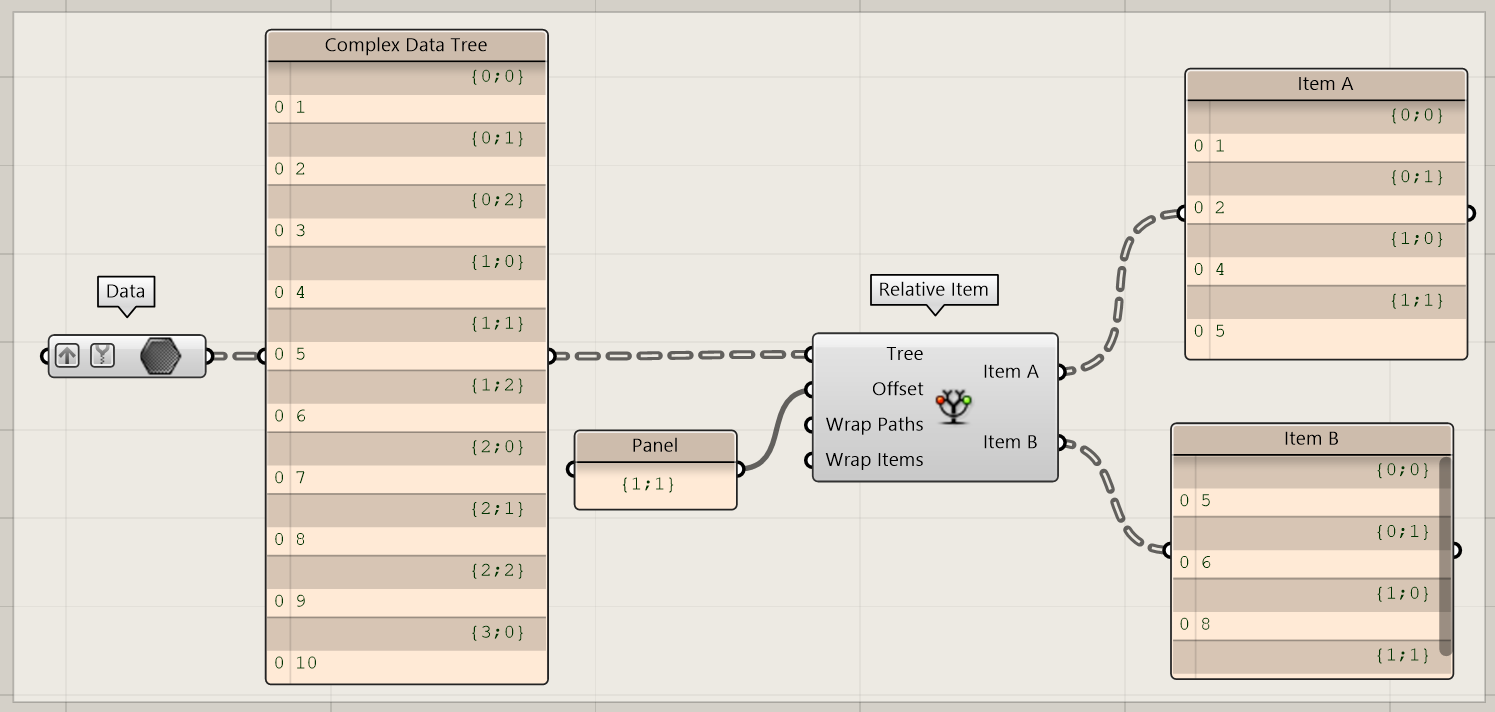
Task: Click the Offset input on Relative Item
Action: coord(896,389)
